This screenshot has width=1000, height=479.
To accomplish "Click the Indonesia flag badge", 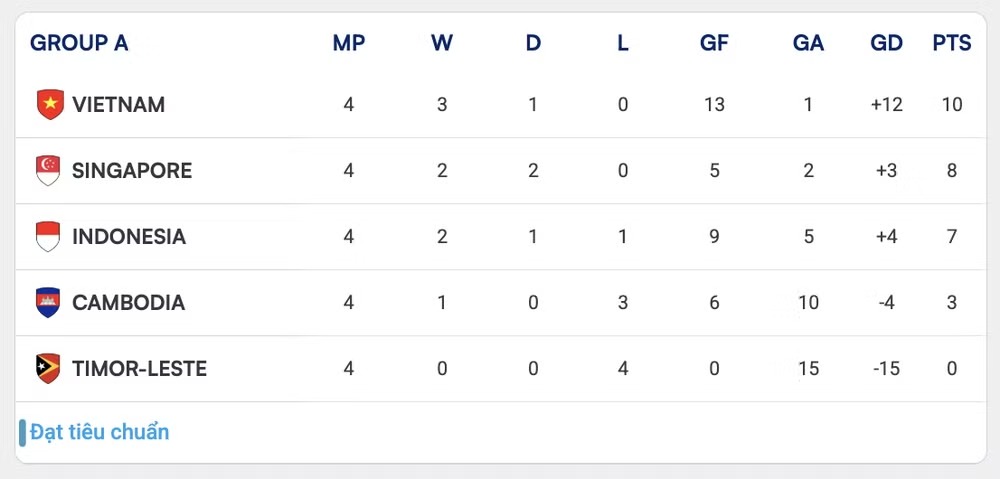I will pyautogui.click(x=48, y=237).
